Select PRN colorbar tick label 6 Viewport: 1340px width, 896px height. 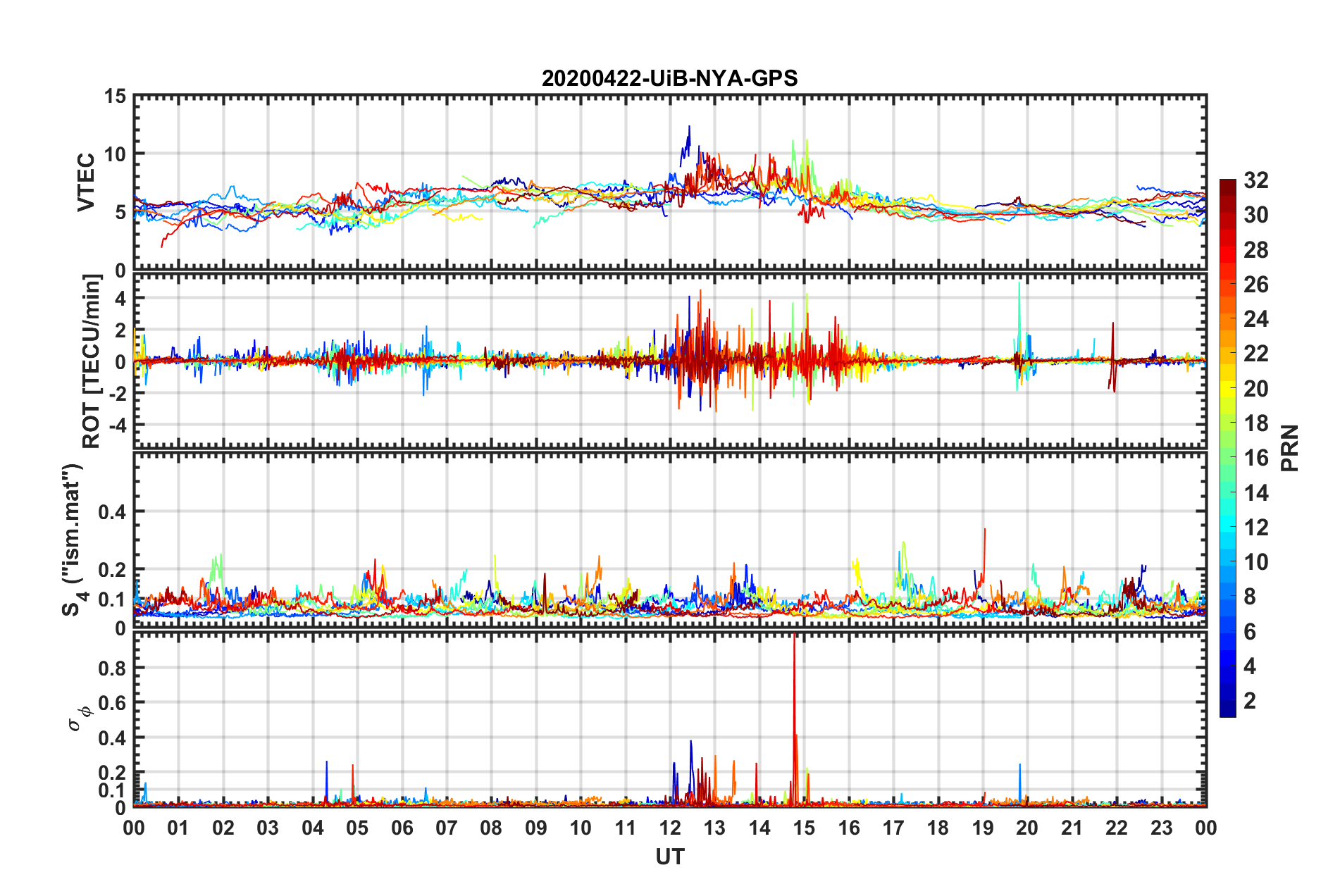point(1250,632)
